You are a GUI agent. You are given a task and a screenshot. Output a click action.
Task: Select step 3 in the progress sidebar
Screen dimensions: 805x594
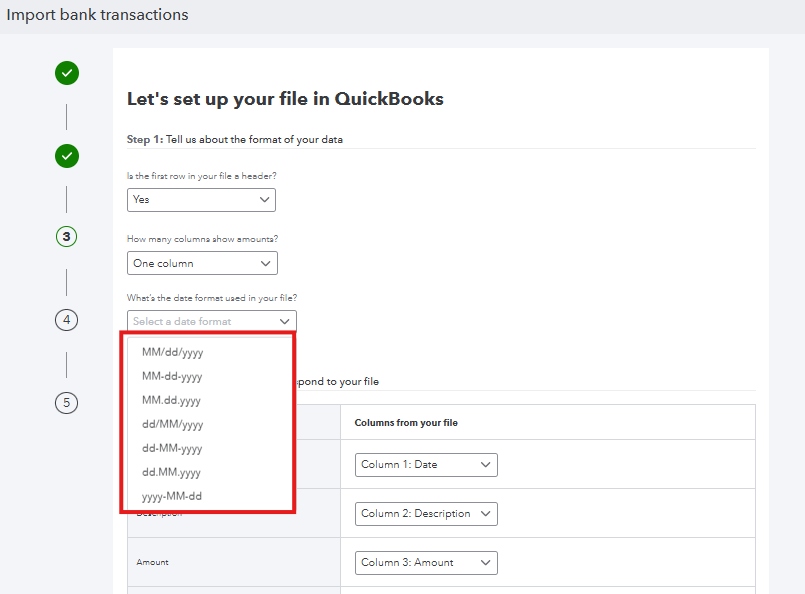tap(66, 236)
